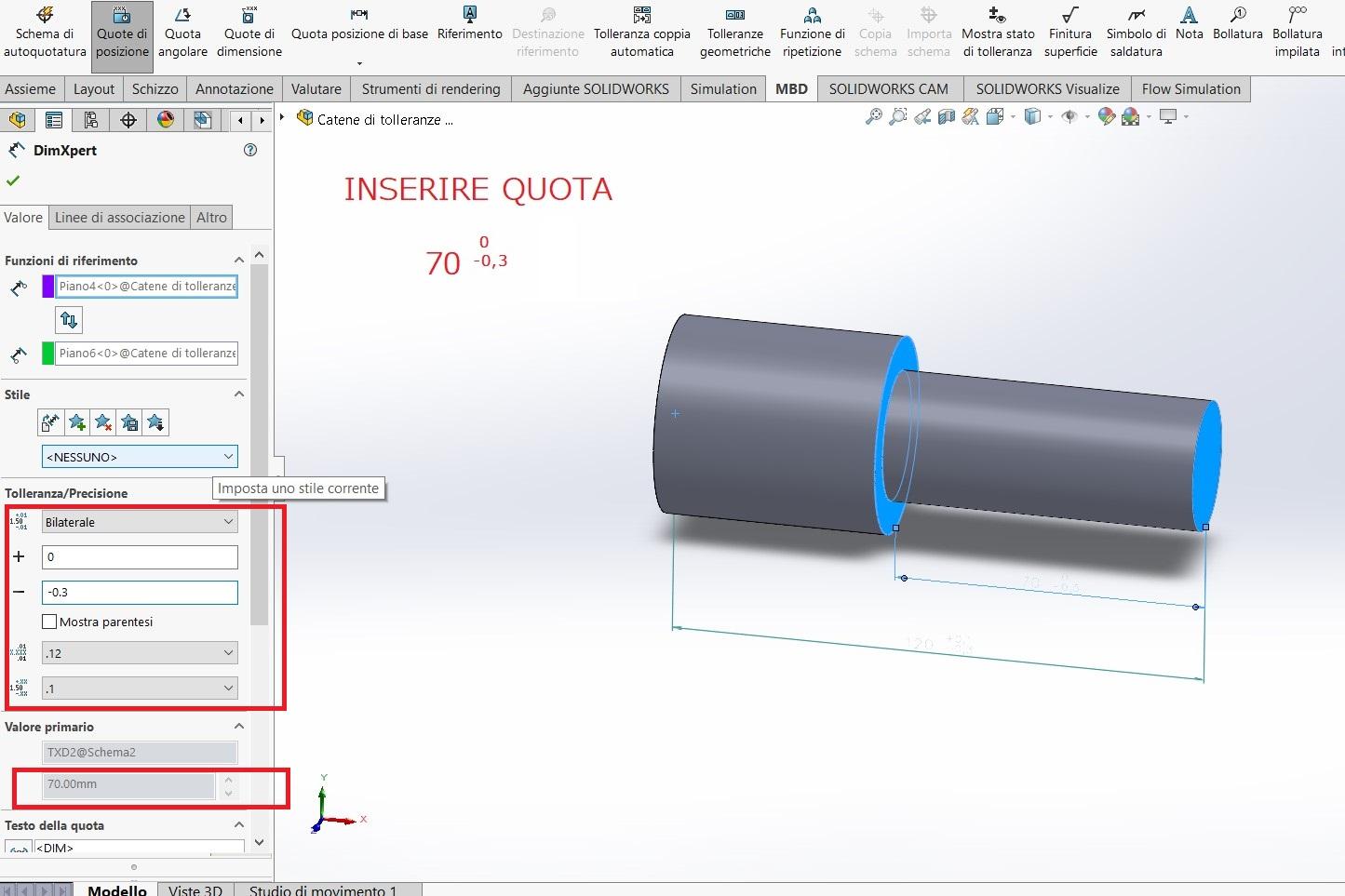This screenshot has height=896, width=1345.
Task: Insert Finitura superficie symbol
Action: (1070, 33)
